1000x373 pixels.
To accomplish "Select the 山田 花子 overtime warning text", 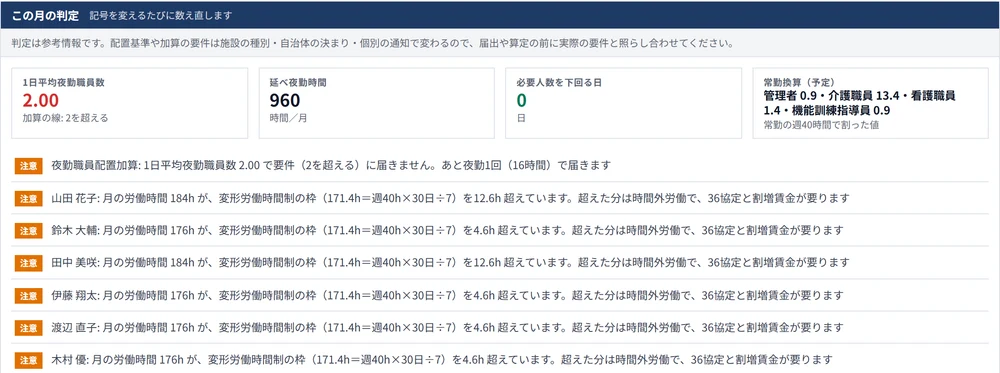I will tap(450, 198).
